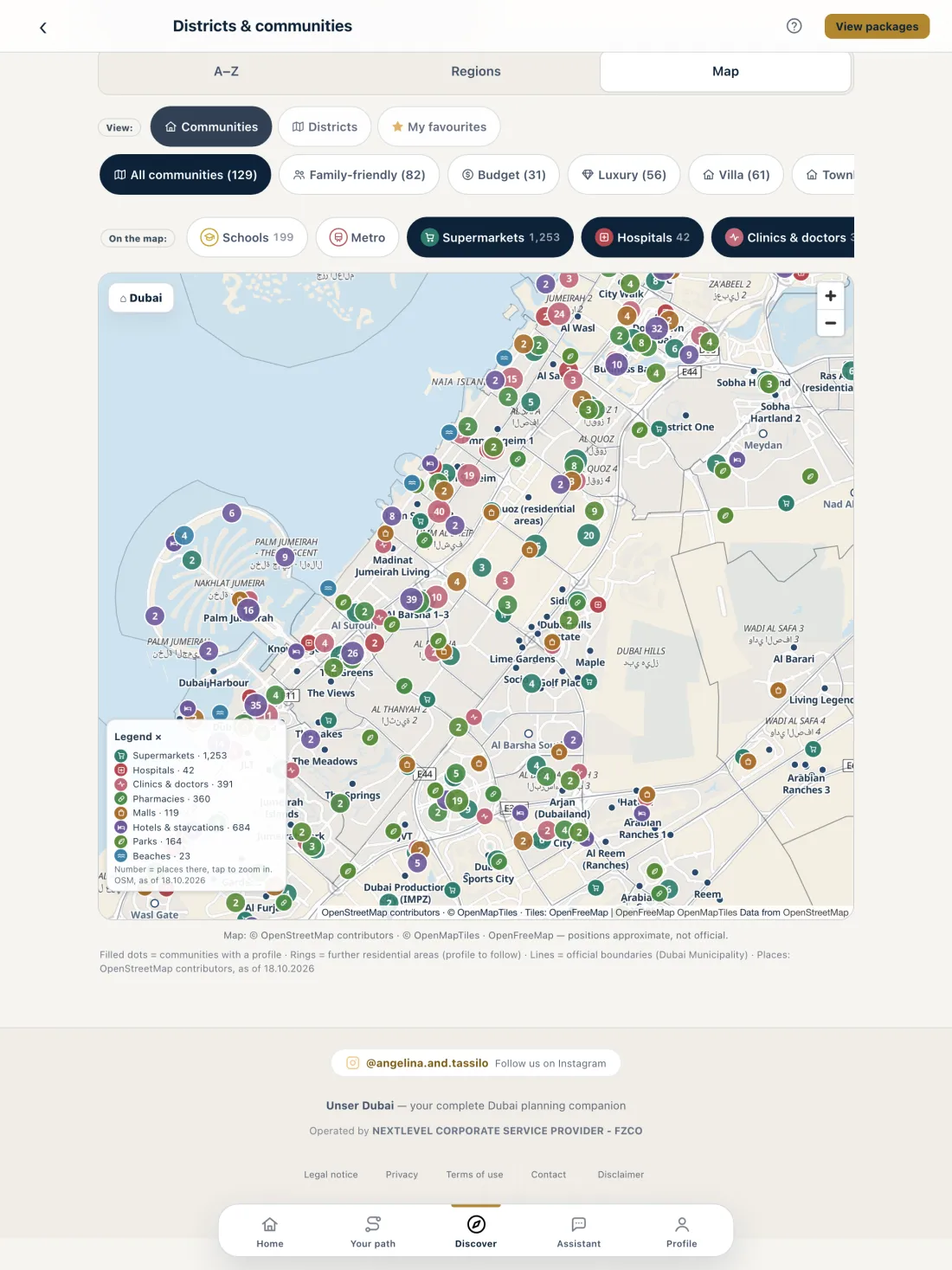This screenshot has width=952, height=1270.
Task: Open the Disclaimer link
Action: 621,1175
